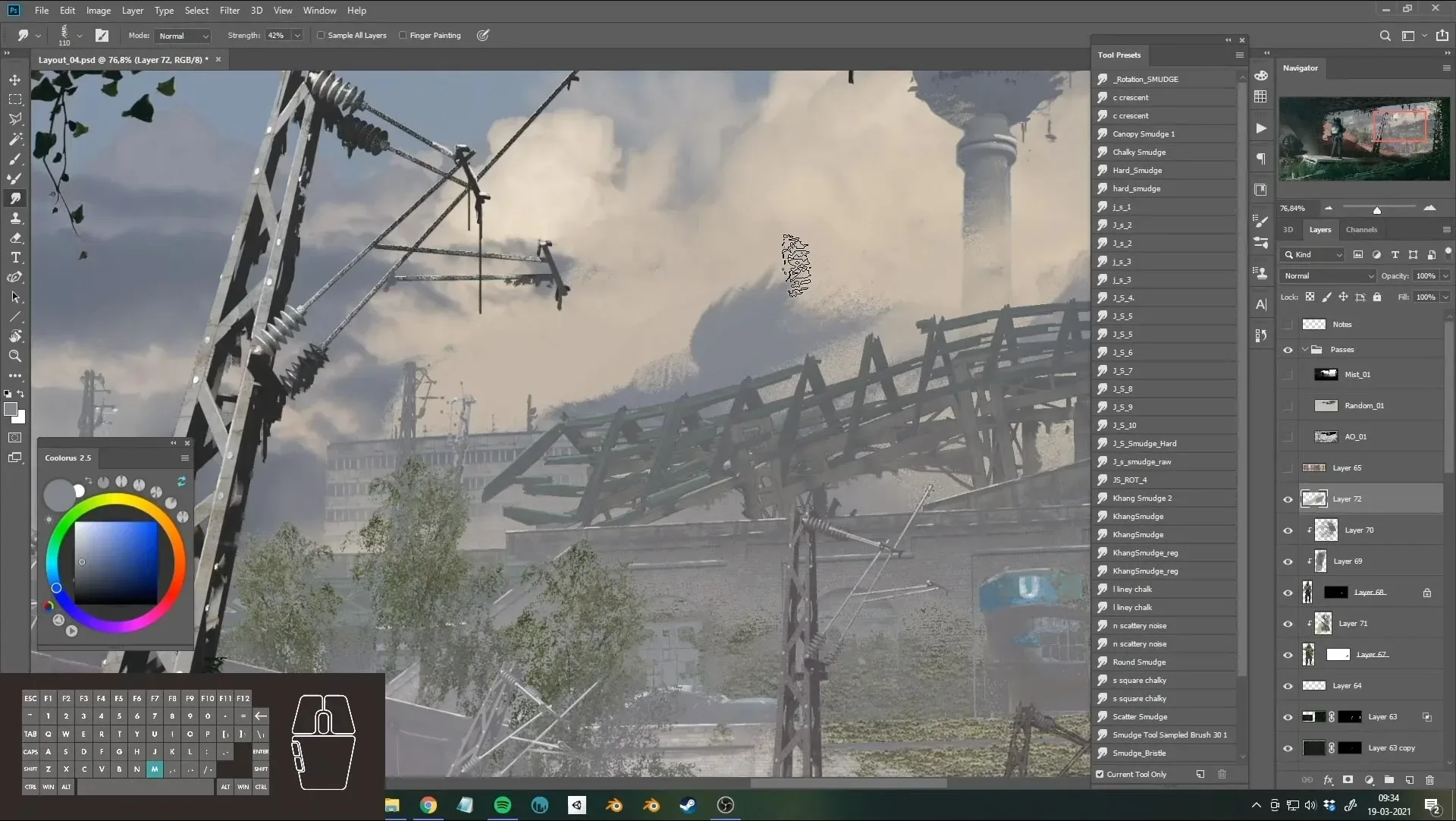Image resolution: width=1456 pixels, height=821 pixels.
Task: Open the Layer menu
Action: (133, 11)
